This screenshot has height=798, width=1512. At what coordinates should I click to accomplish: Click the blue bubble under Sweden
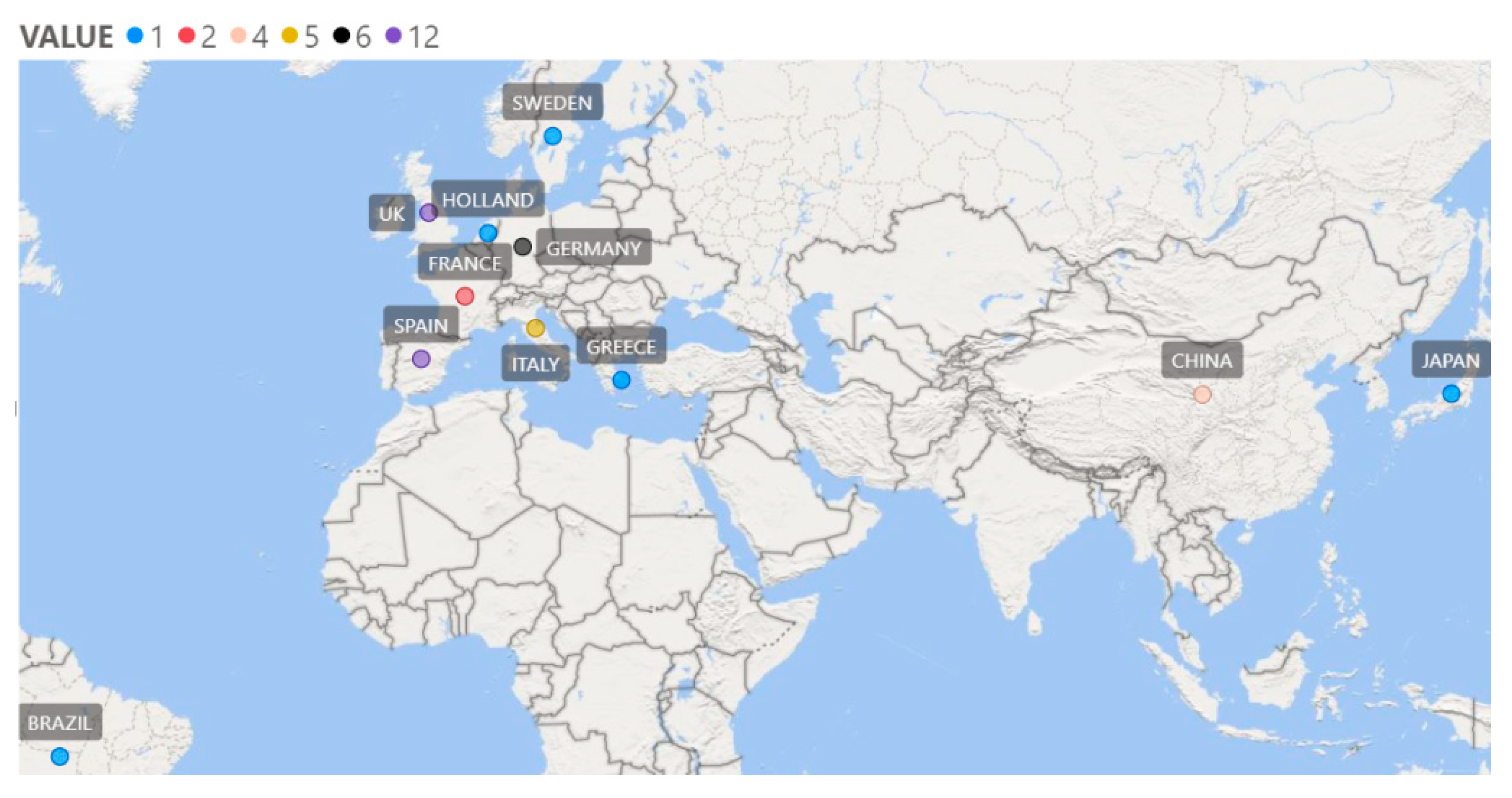(552, 136)
